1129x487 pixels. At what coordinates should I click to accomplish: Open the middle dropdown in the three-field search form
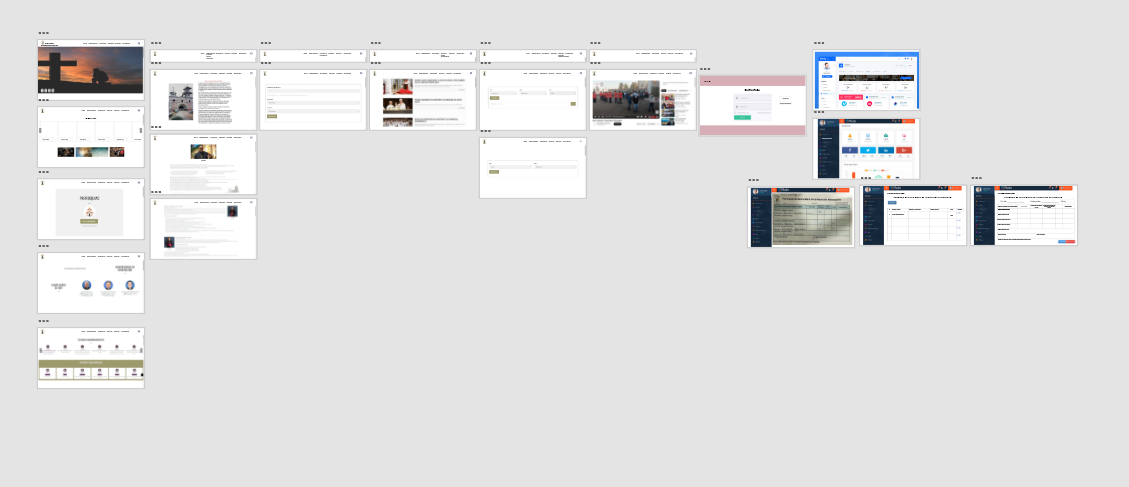coord(532,93)
